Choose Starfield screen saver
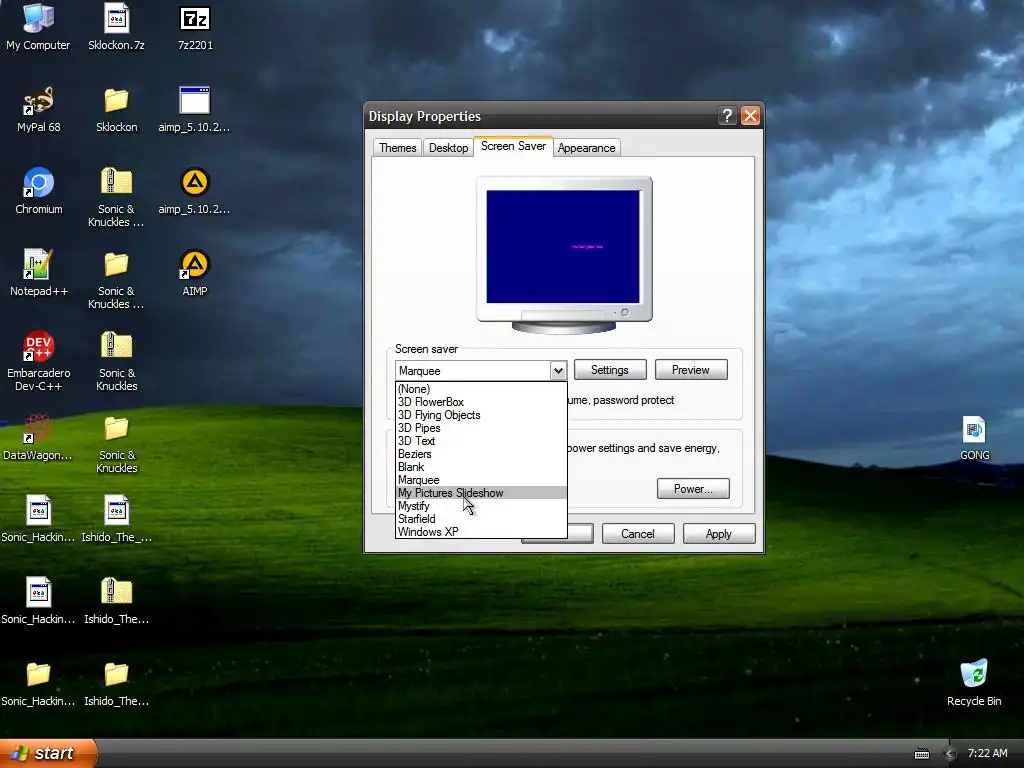This screenshot has width=1024, height=768. [481, 519]
